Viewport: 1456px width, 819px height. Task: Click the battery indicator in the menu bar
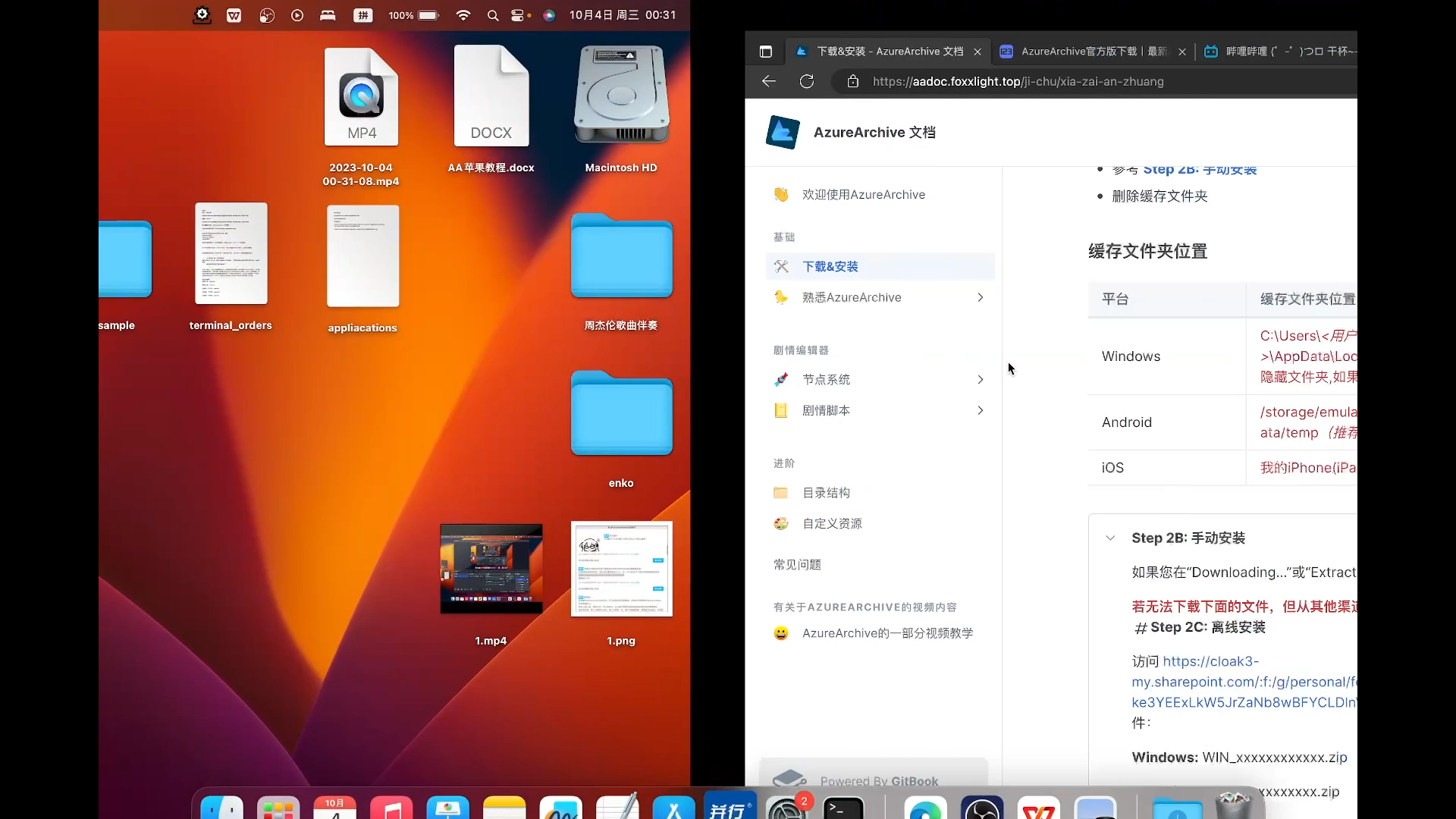(x=414, y=15)
